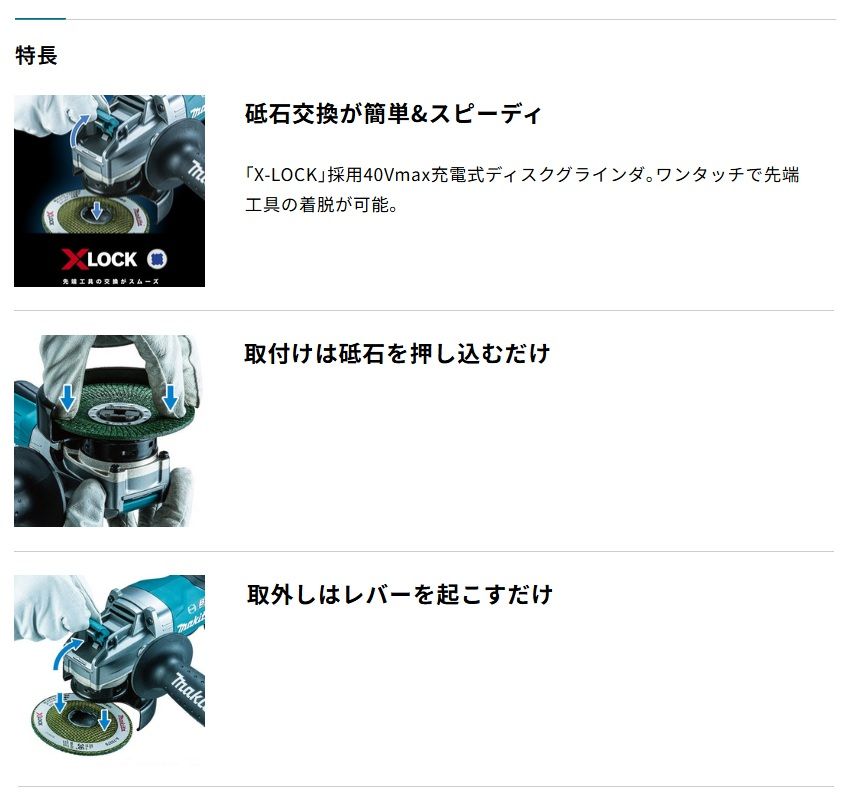Click the curved blue arrow in the lever removal image
This screenshot has height=803, width=850.
click(x=68, y=653)
